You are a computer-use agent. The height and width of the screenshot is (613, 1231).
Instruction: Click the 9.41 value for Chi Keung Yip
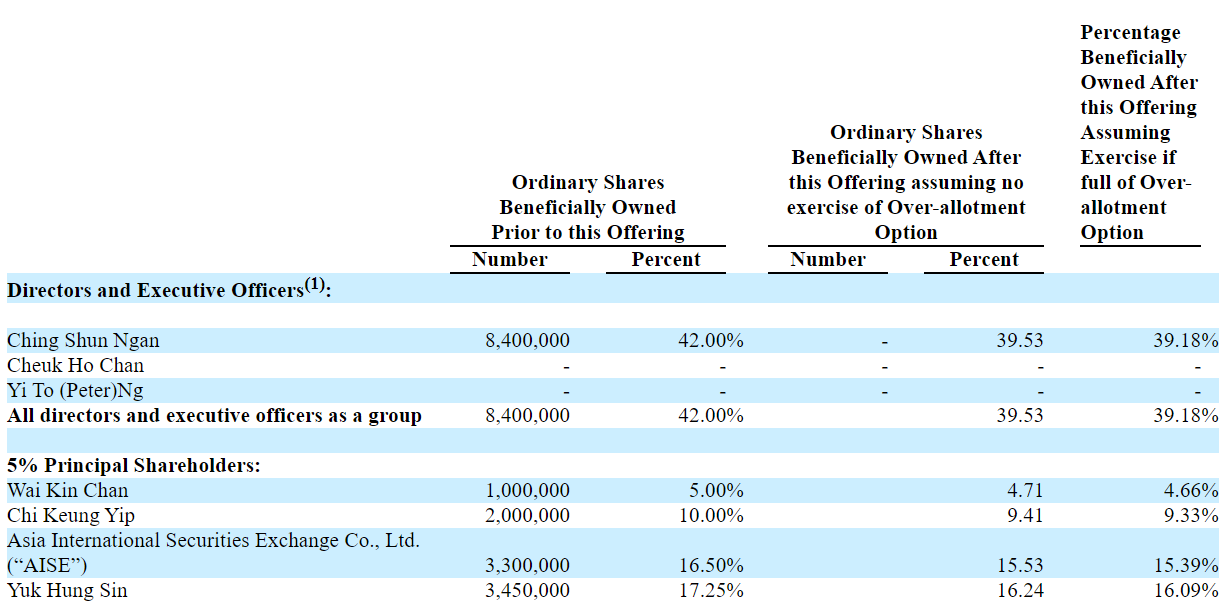[x=1025, y=515]
